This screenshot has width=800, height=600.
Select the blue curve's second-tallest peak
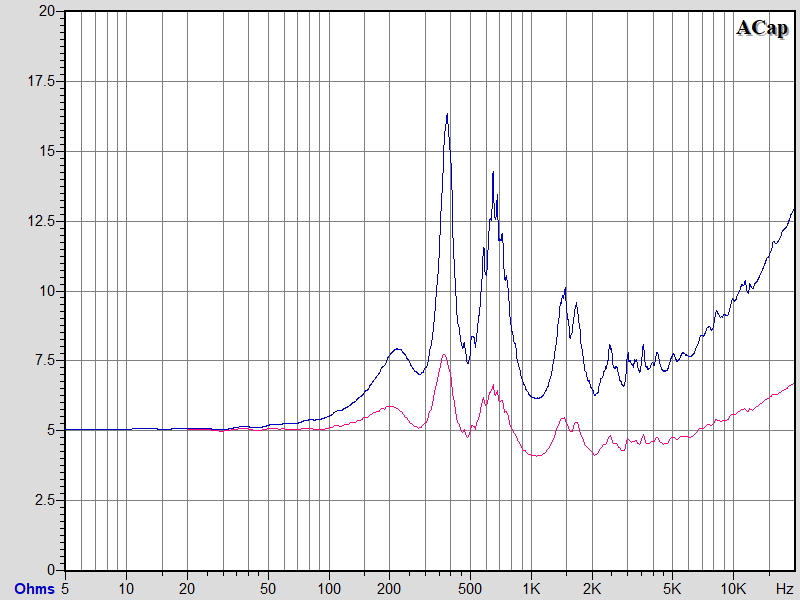pyautogui.click(x=492, y=172)
